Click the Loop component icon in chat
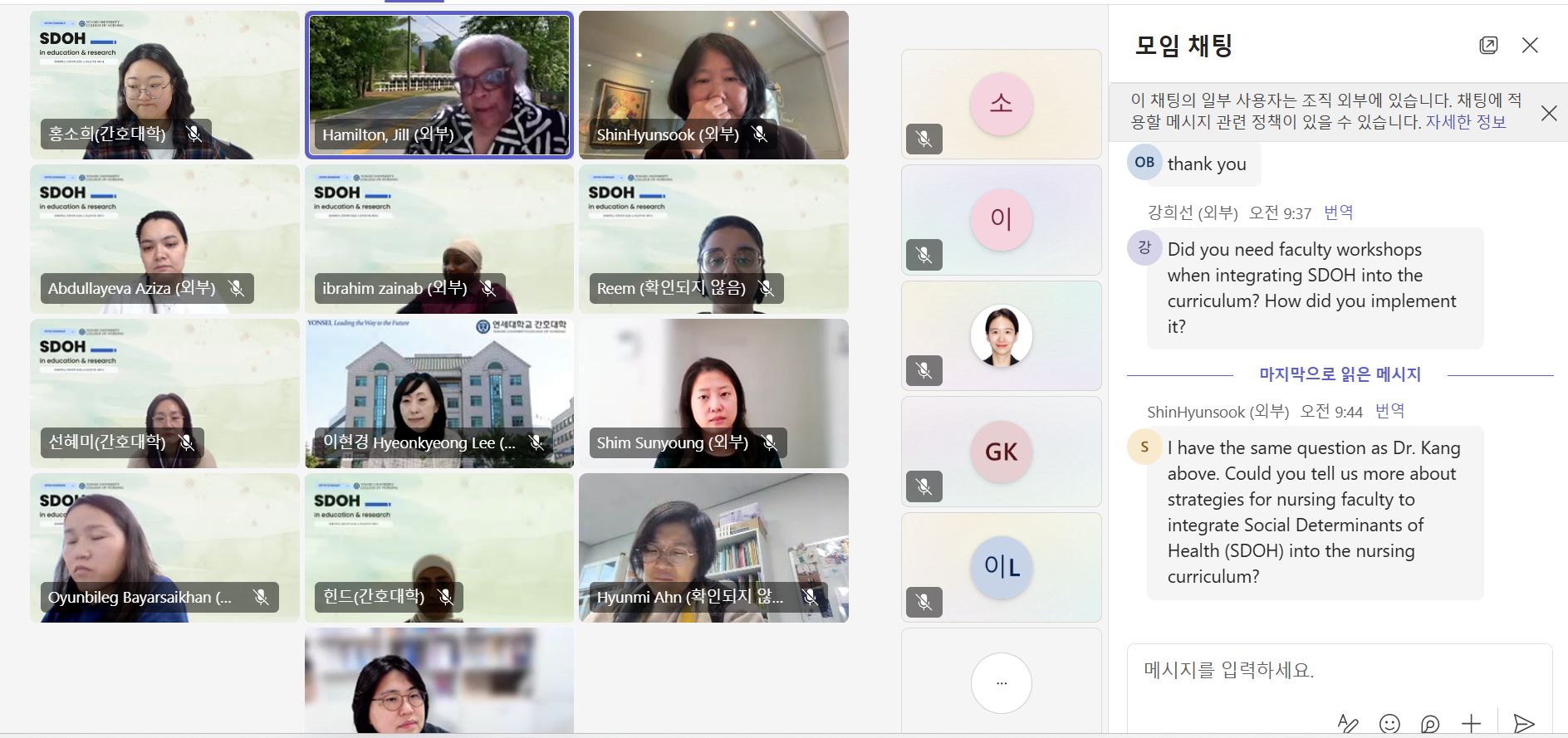Viewport: 1568px width, 738px height. (x=1430, y=723)
